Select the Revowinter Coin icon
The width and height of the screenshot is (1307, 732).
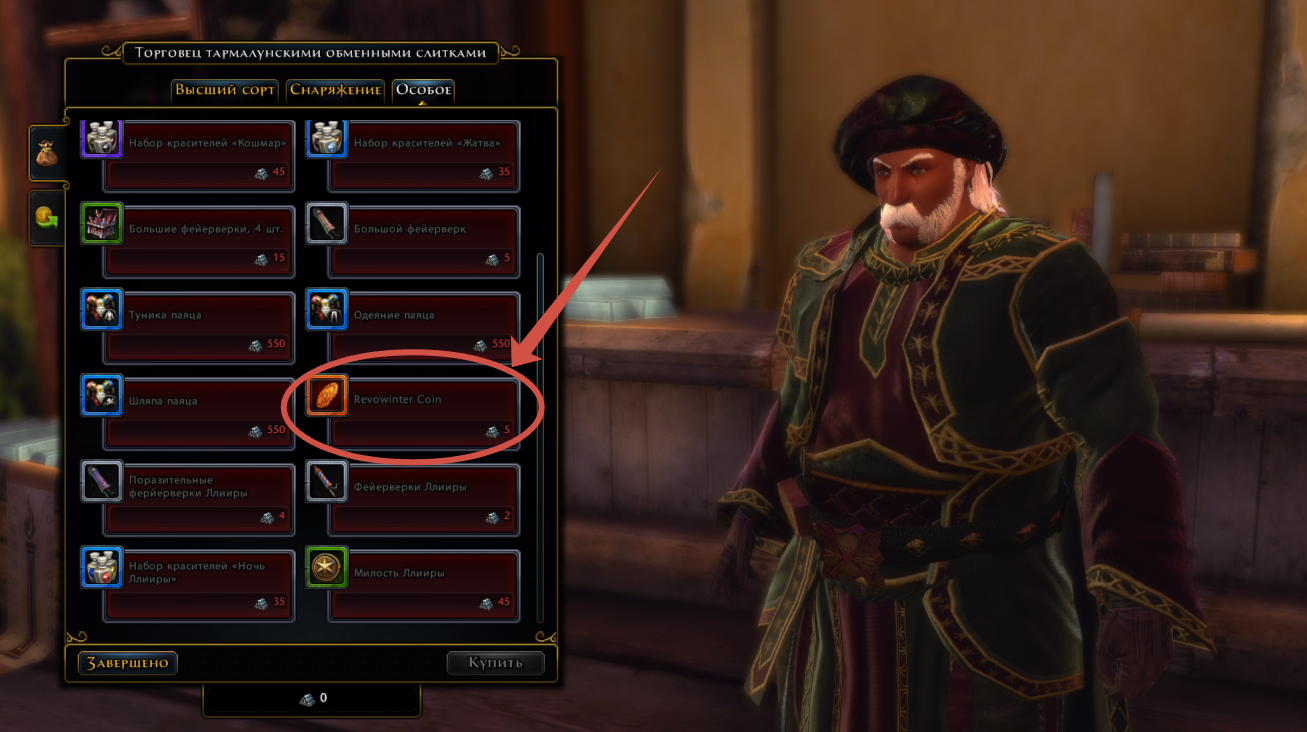(x=327, y=395)
